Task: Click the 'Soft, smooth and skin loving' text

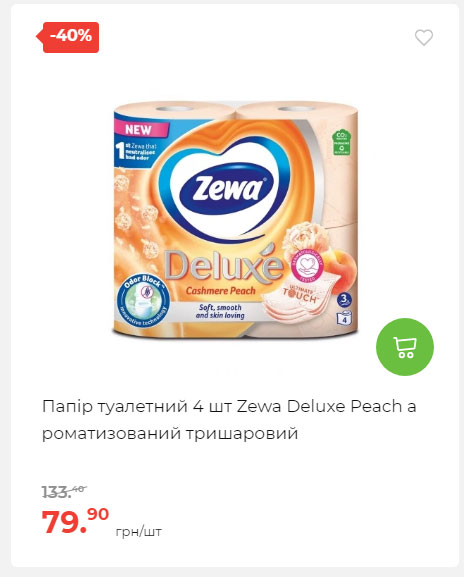Action: [220, 311]
